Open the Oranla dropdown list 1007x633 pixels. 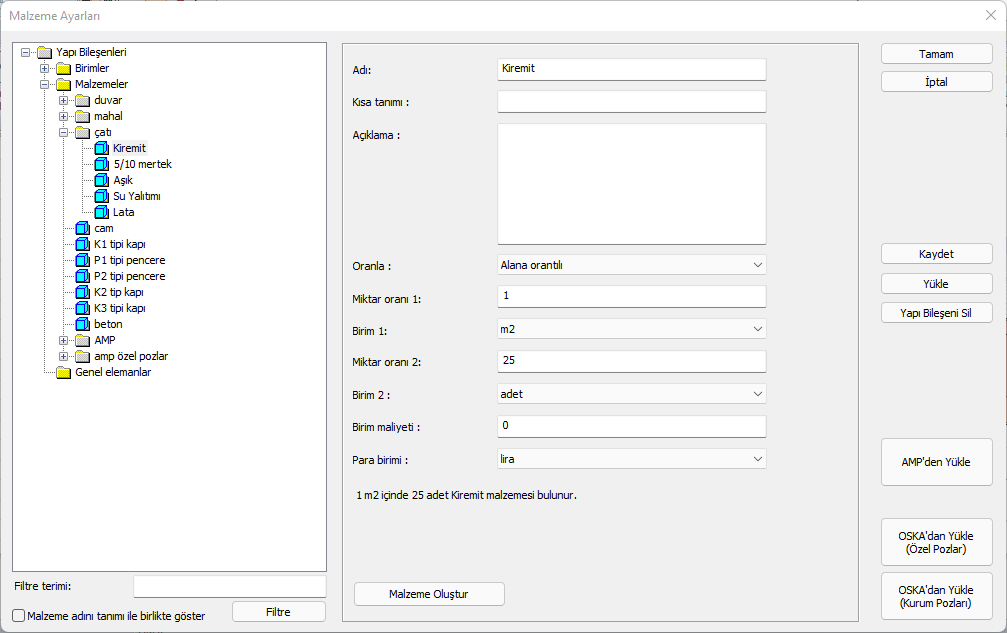point(631,265)
